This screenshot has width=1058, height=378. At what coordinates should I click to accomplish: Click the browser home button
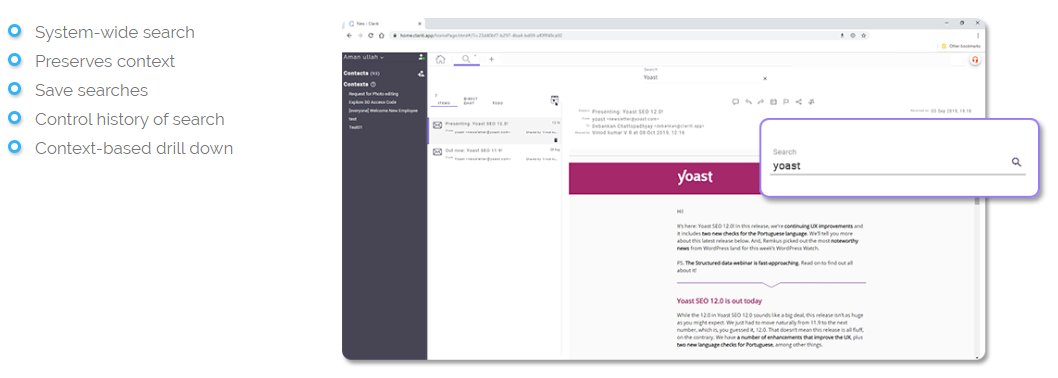click(381, 35)
